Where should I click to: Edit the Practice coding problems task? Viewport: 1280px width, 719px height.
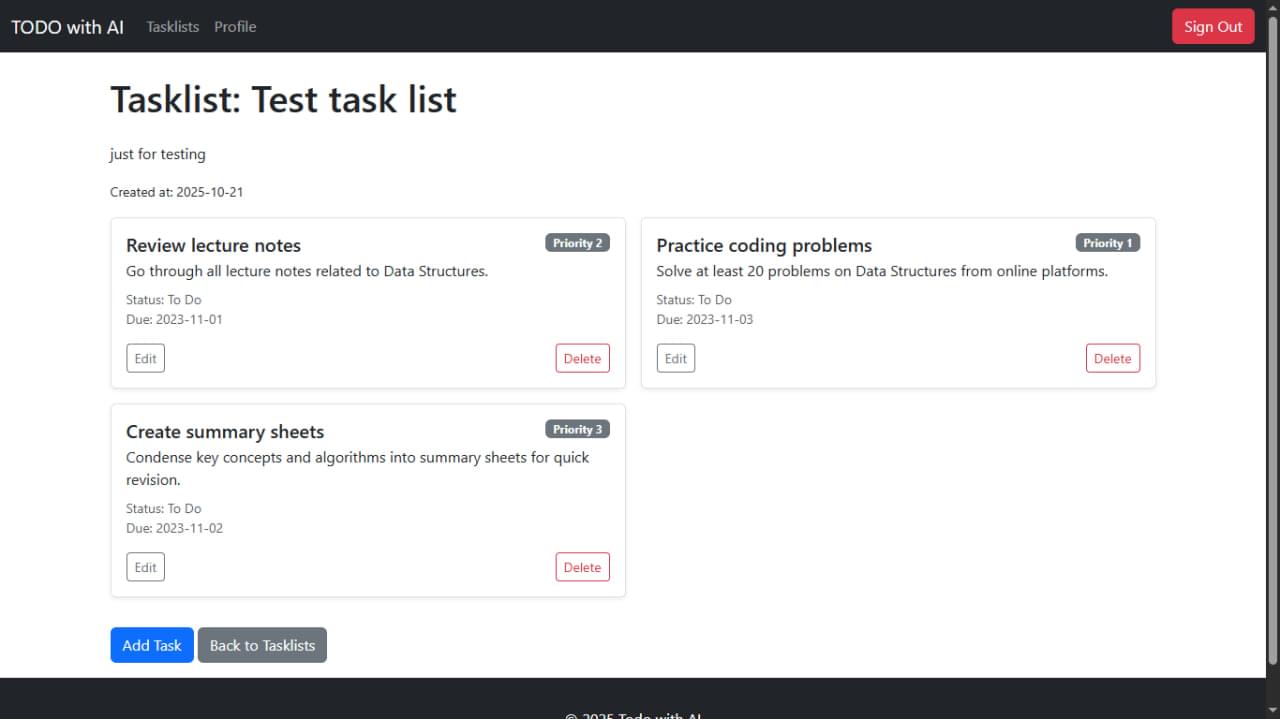675,358
